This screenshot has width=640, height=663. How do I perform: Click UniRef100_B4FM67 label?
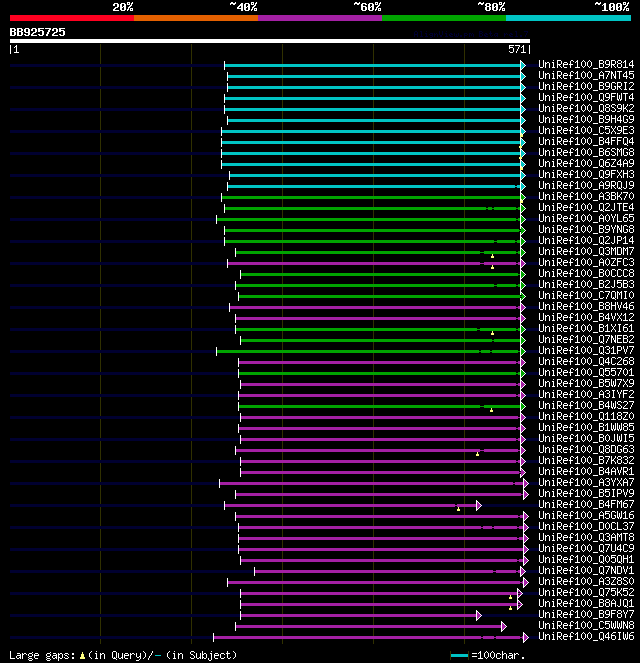pos(586,504)
